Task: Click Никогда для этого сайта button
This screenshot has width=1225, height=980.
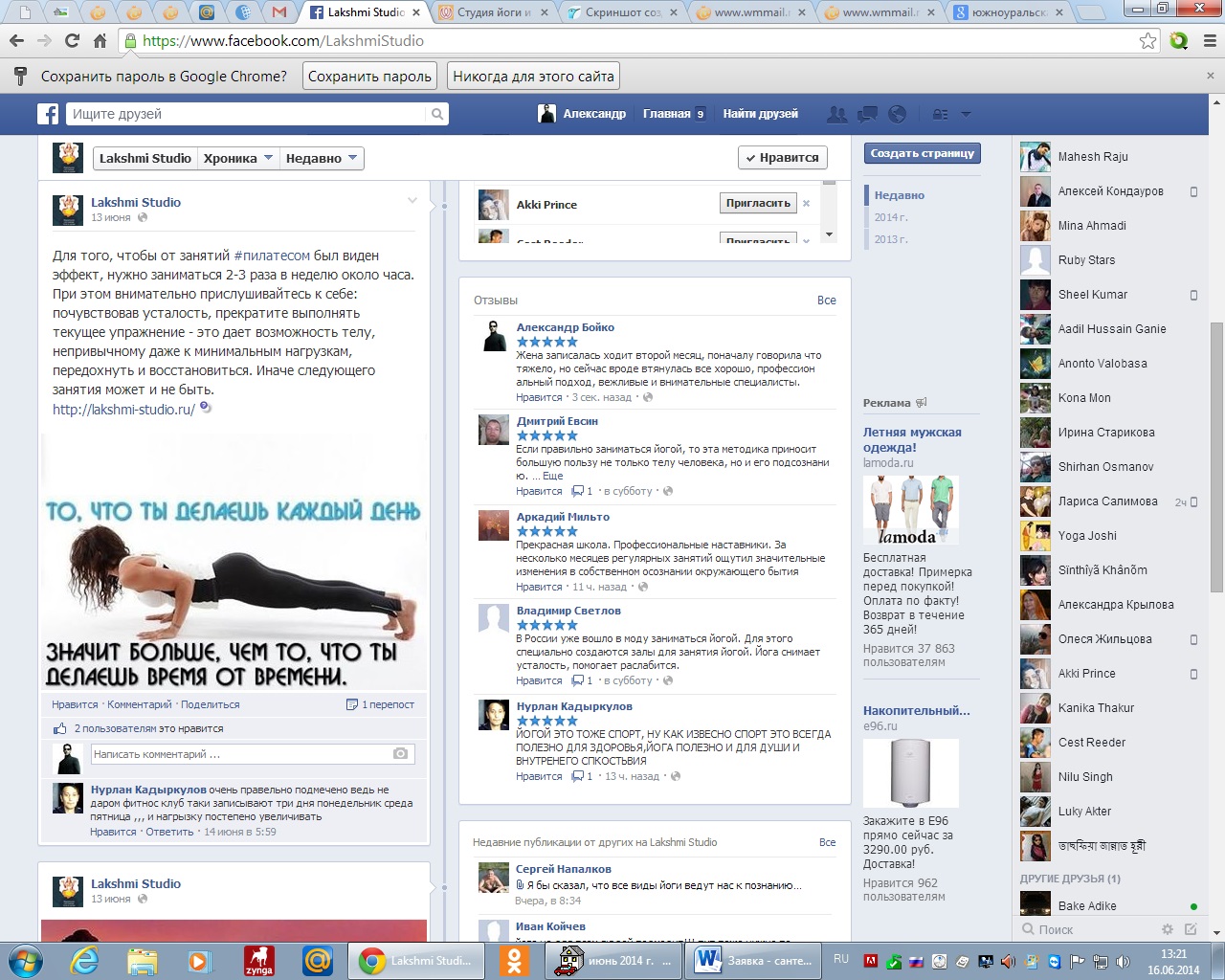Action: (533, 76)
